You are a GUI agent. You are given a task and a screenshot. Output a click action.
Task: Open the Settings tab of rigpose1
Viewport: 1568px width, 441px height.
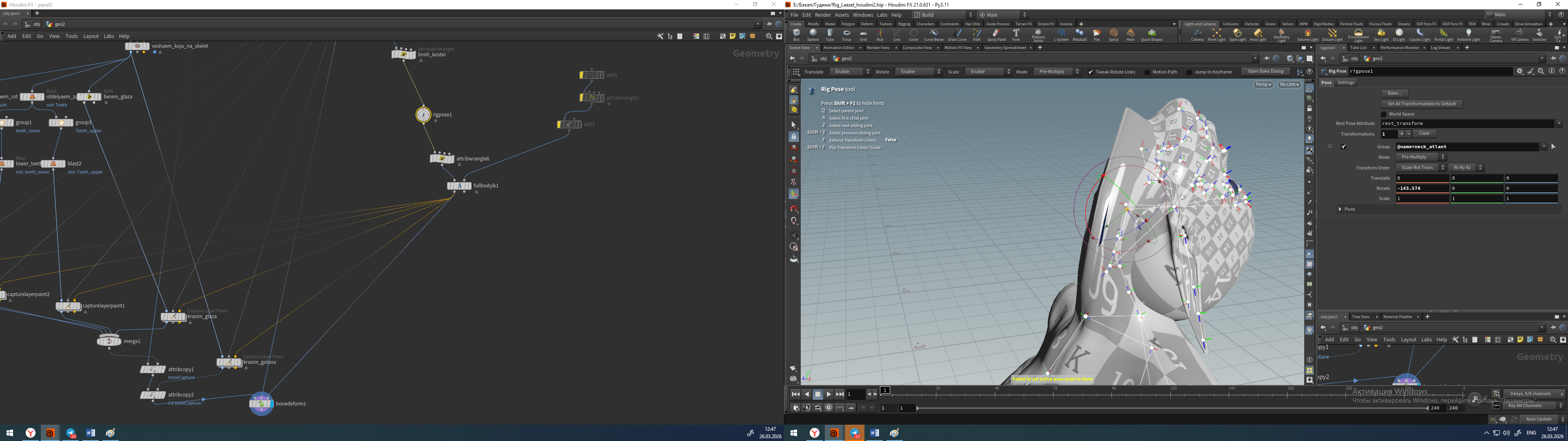(x=1346, y=82)
